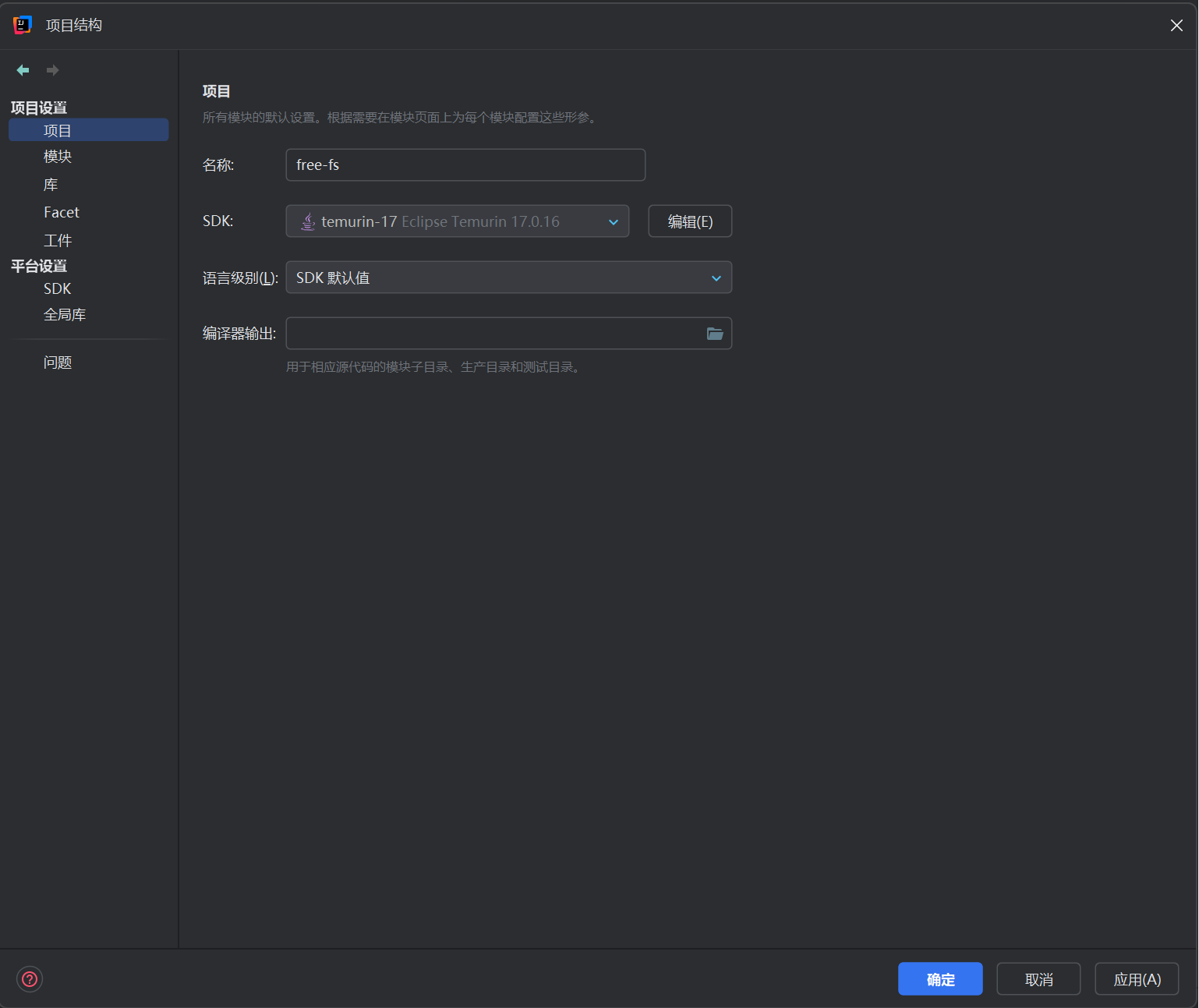Browse for compiler output folder

coord(714,334)
